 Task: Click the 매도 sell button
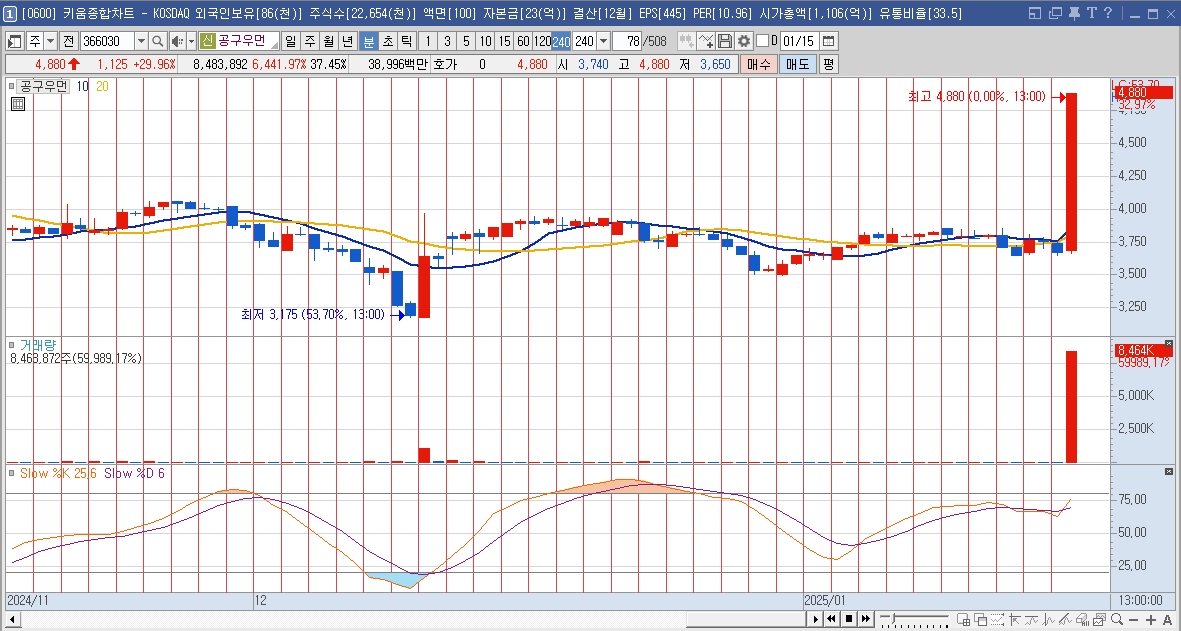coord(798,64)
